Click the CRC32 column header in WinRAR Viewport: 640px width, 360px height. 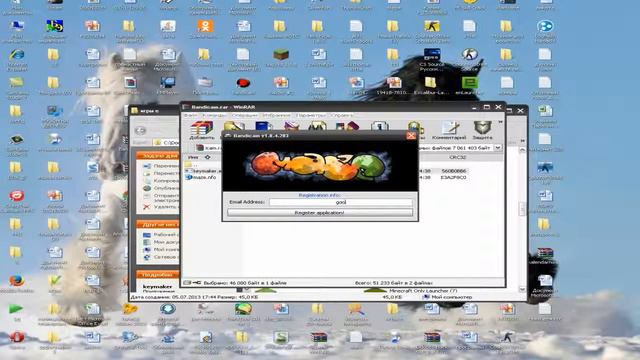coord(457,157)
